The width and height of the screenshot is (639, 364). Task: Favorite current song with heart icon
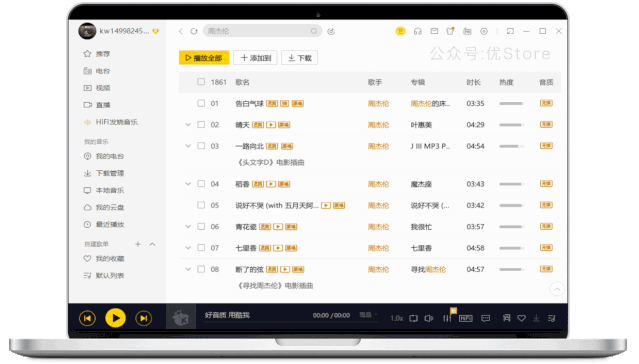521,318
